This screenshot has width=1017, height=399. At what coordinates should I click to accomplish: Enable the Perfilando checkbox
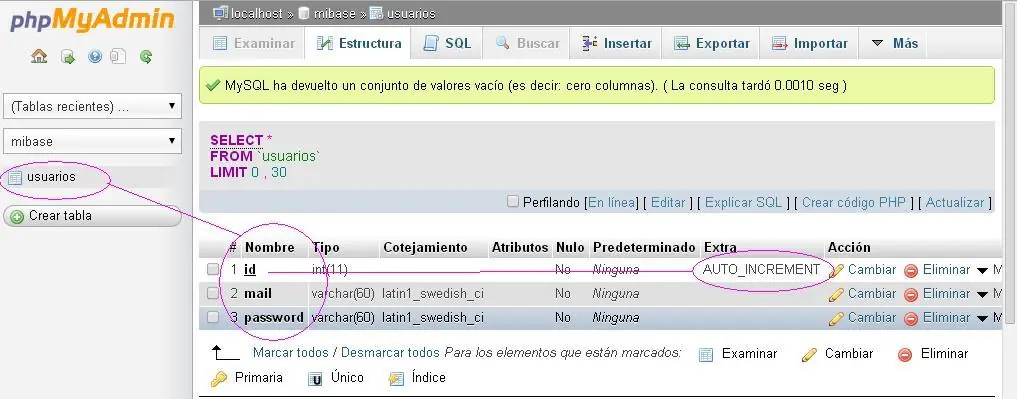pos(513,202)
